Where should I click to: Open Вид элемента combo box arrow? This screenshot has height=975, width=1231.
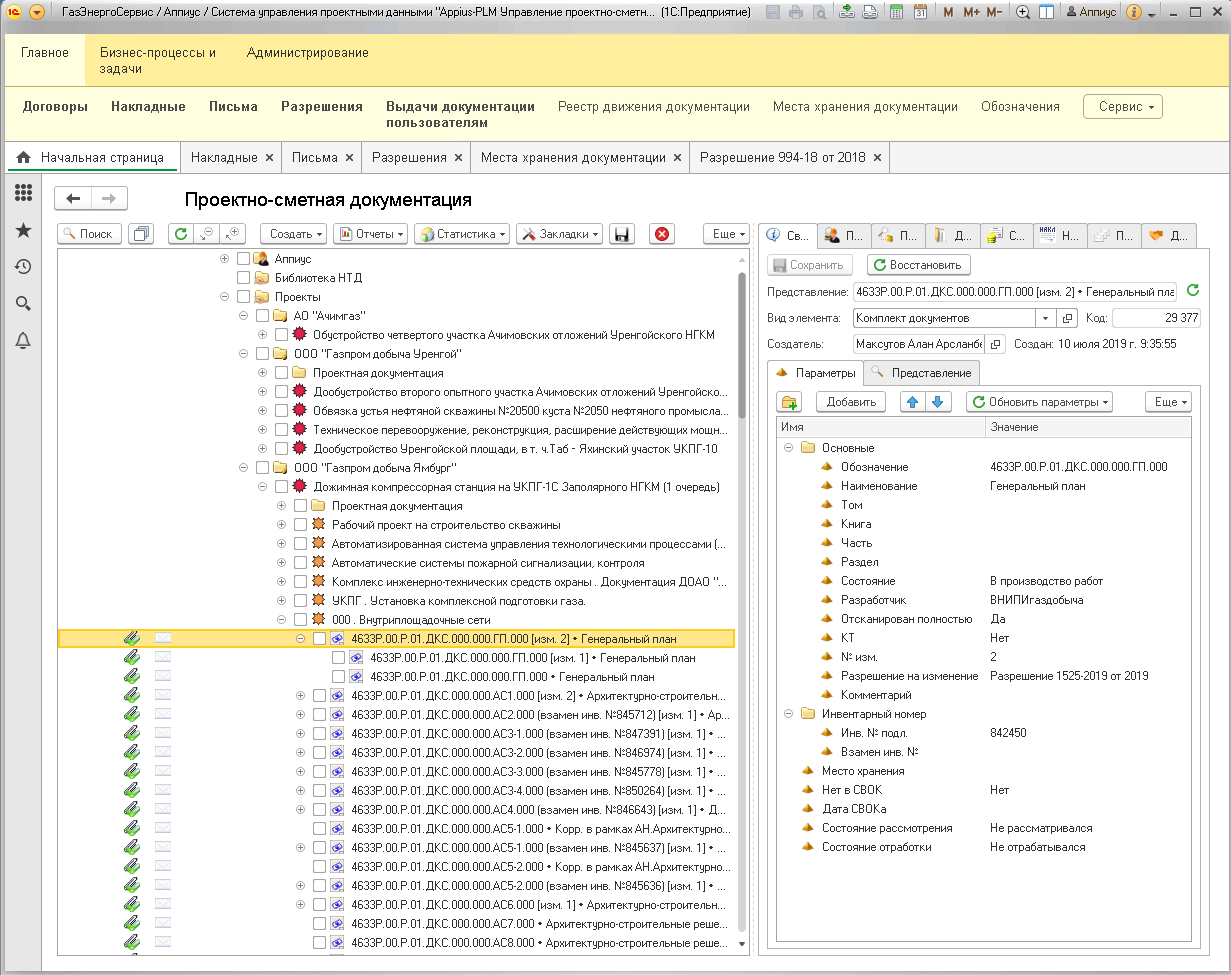click(x=1045, y=318)
